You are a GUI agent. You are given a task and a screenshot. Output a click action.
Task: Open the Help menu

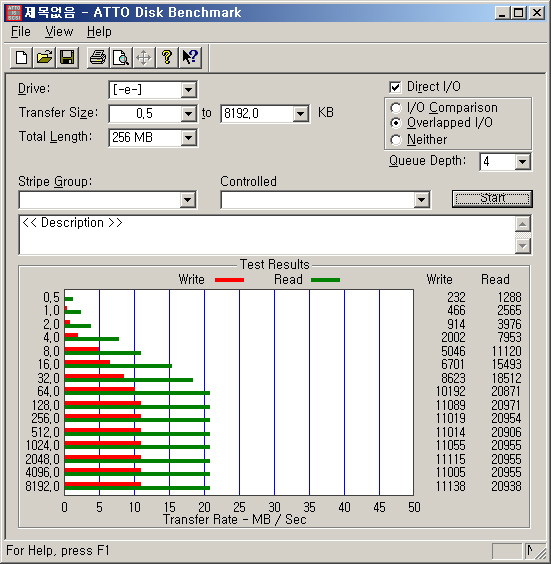click(x=99, y=32)
